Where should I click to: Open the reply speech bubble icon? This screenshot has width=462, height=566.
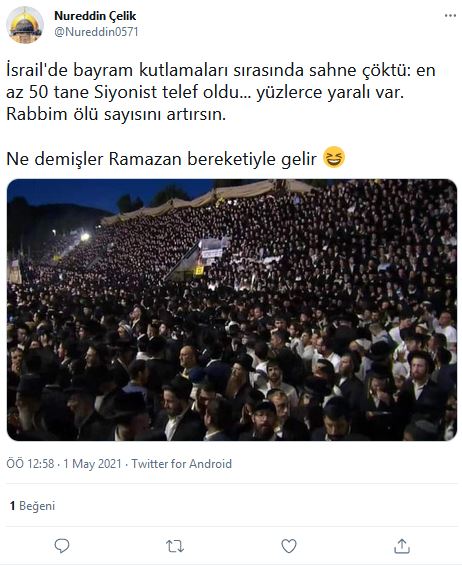click(x=62, y=546)
